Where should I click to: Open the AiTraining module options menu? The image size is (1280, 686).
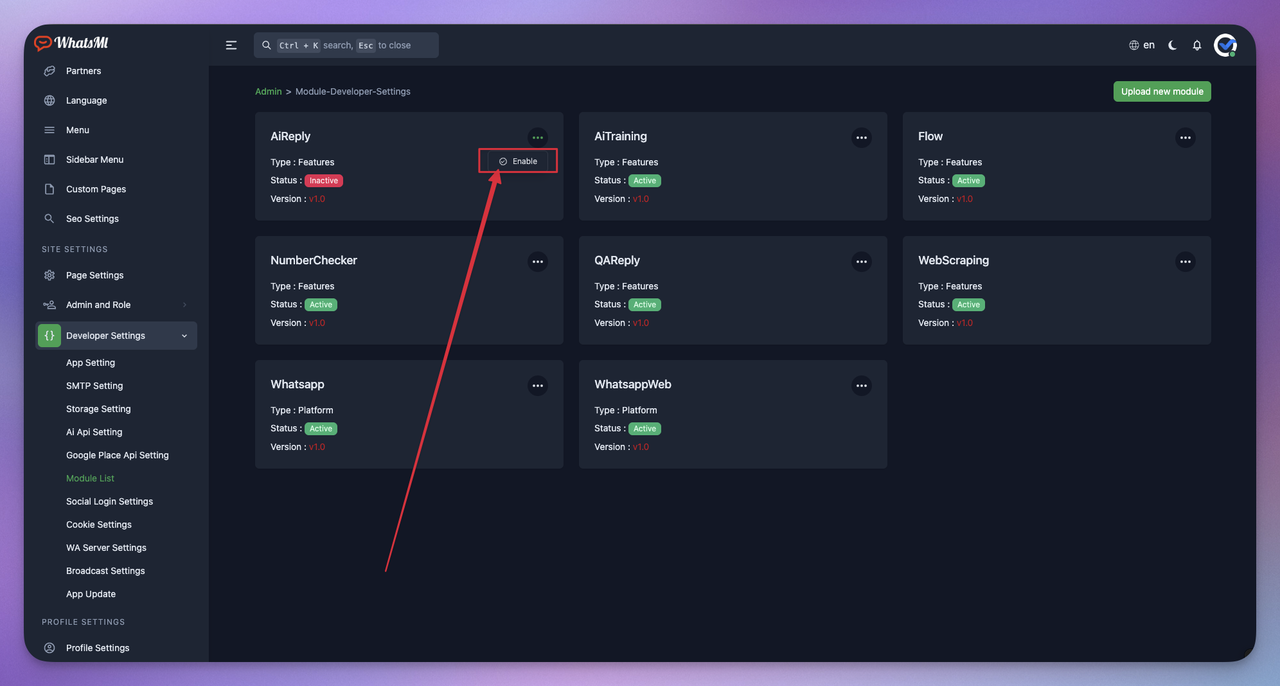click(861, 137)
